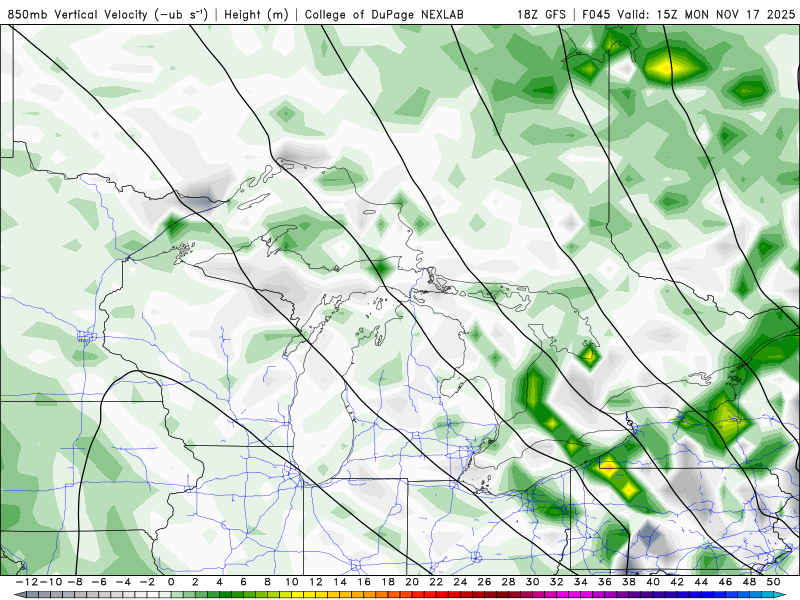Click the '18Z GFS' model run label
The width and height of the screenshot is (800, 600).
click(541, 15)
